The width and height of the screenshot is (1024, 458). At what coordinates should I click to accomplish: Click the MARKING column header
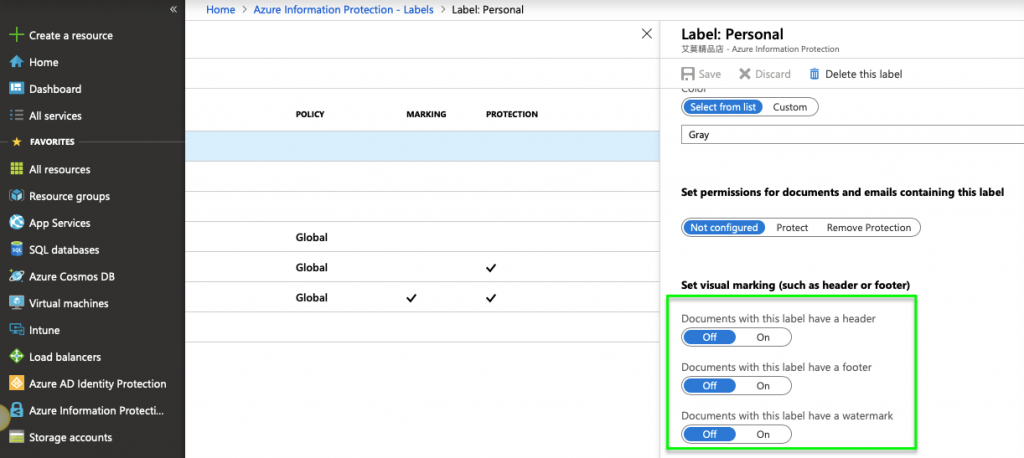(x=426, y=114)
